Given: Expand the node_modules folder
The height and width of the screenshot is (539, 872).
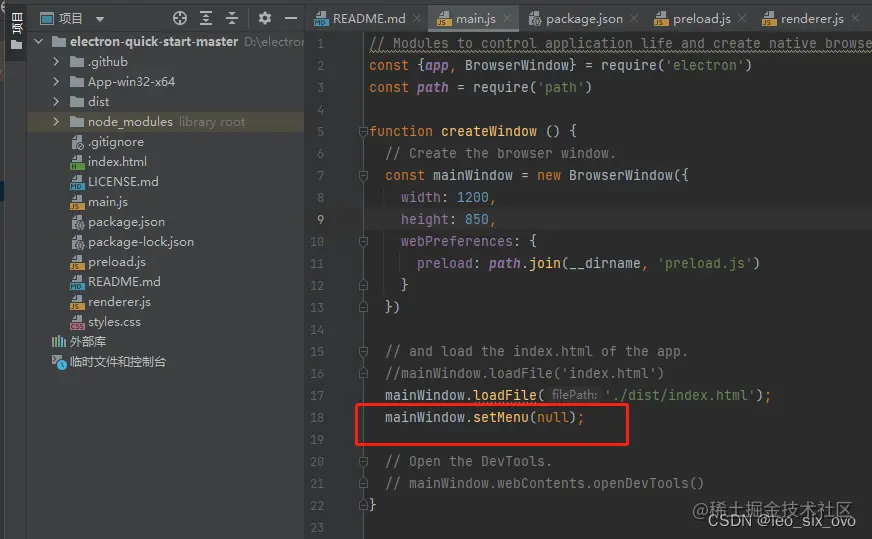Looking at the screenshot, I should (56, 121).
